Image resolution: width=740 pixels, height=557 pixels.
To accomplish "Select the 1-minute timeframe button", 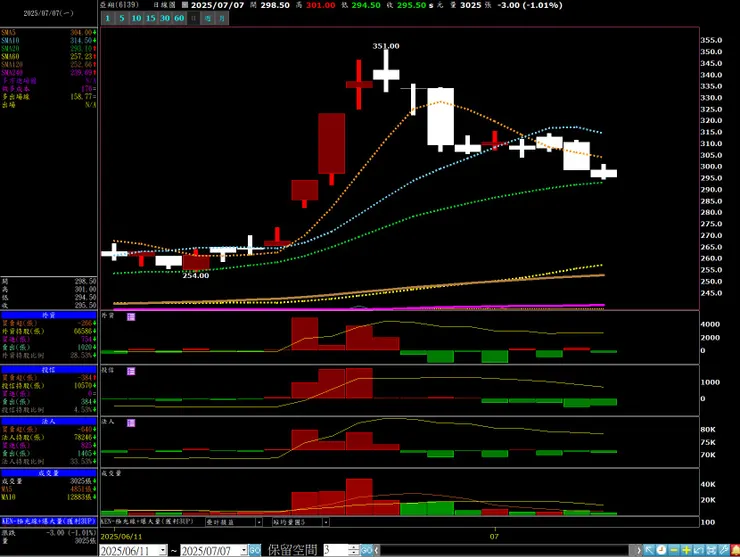I will coord(108,18).
